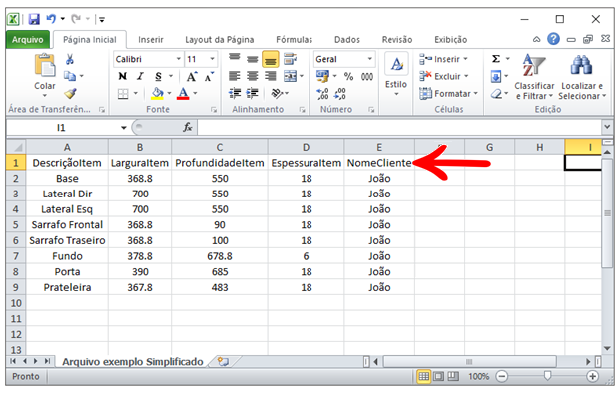
Task: Activate the format painter brush
Action: point(70,93)
